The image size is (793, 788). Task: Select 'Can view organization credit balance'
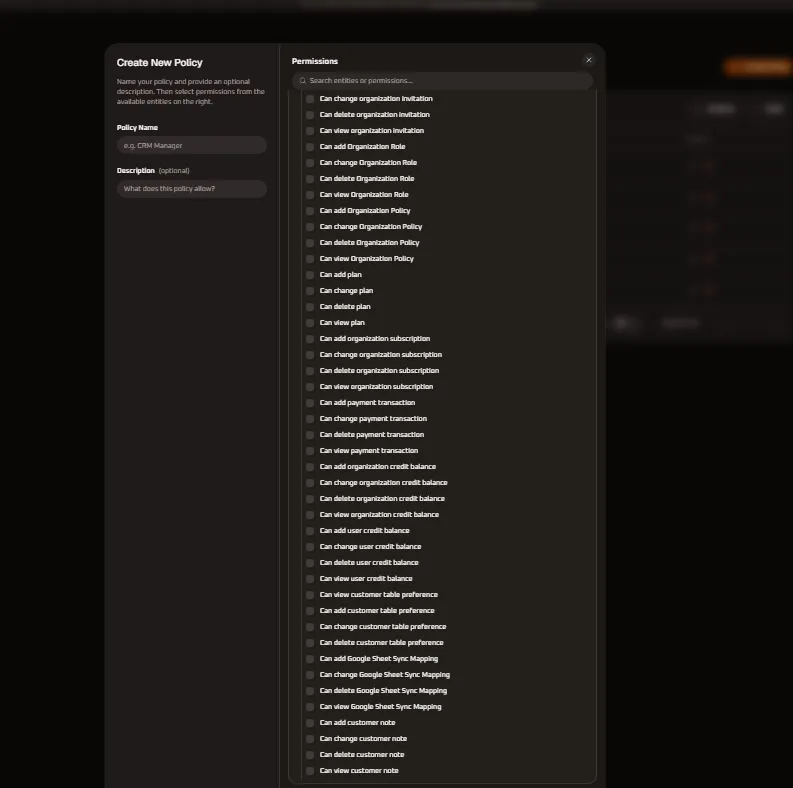click(x=310, y=515)
